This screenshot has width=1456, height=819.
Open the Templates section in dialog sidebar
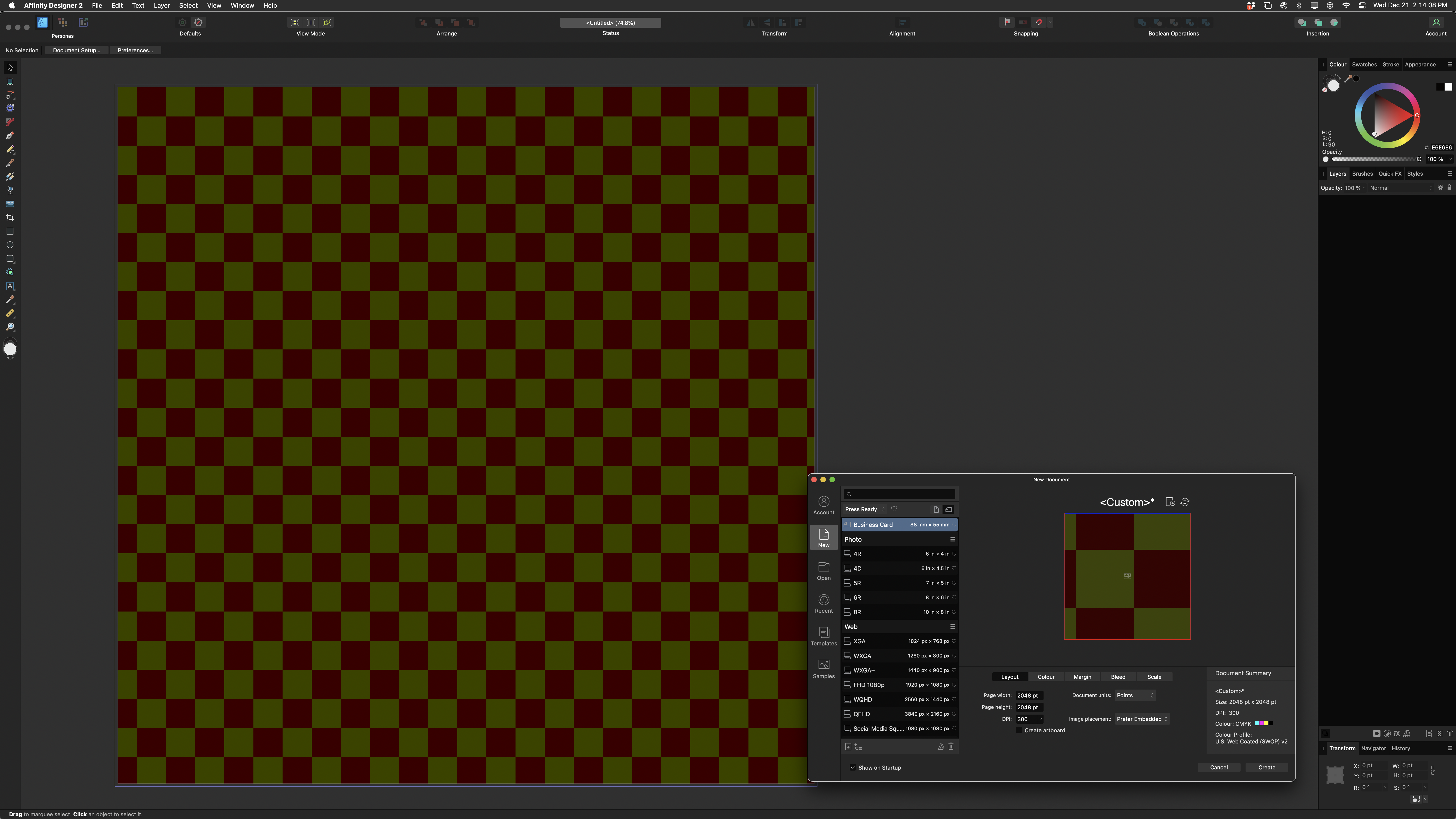(824, 636)
